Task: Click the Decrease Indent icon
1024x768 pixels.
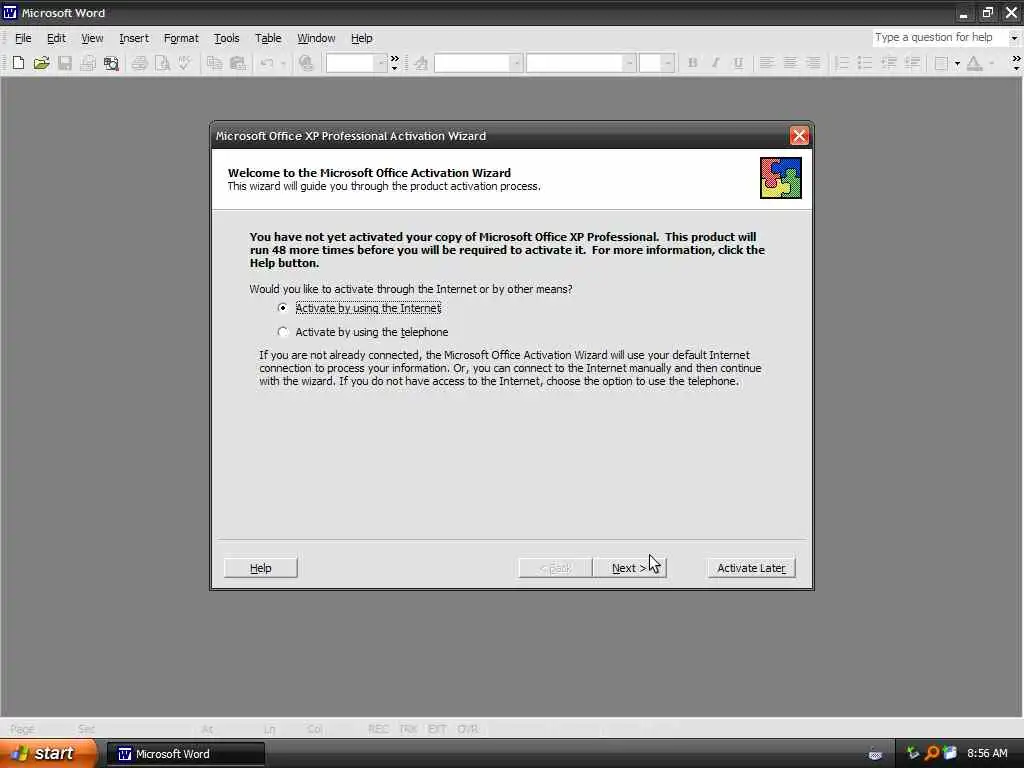Action: point(889,63)
